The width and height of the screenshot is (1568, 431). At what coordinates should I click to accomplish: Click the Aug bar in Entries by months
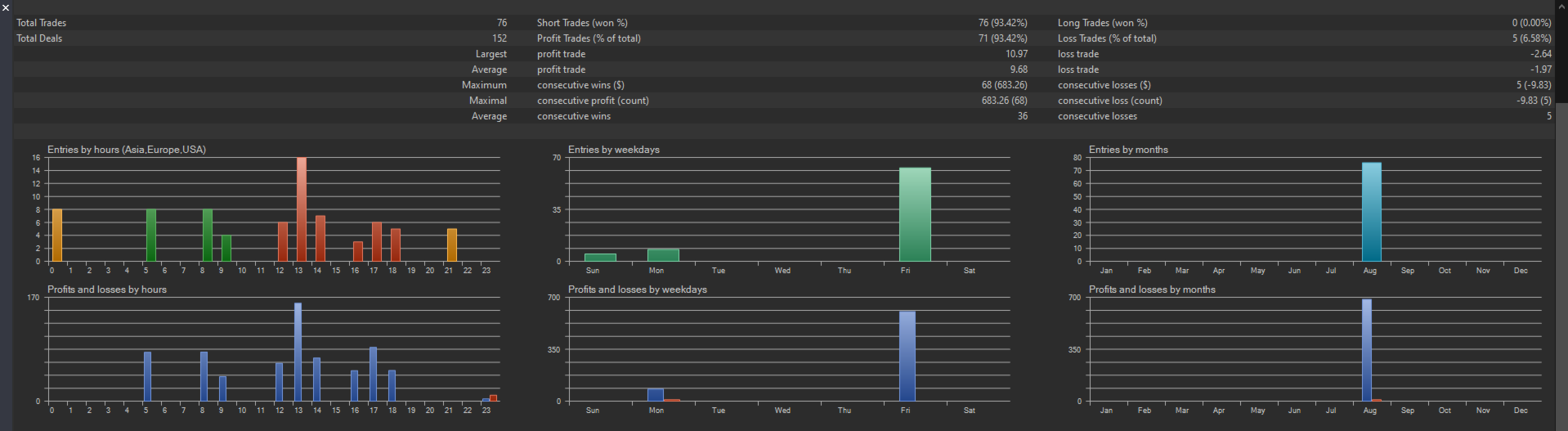(x=1371, y=212)
